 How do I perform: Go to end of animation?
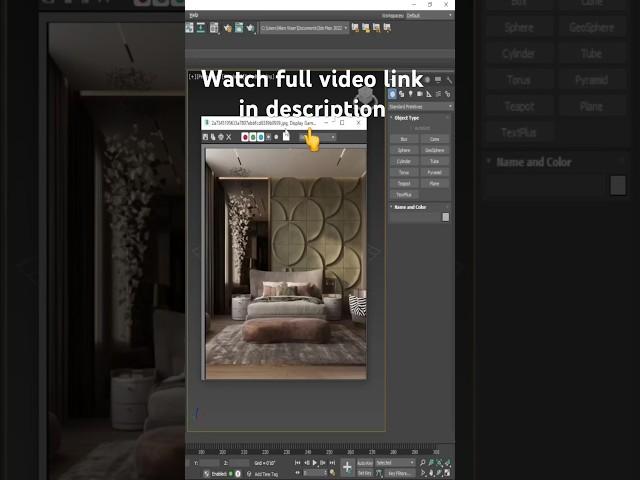pos(332,463)
